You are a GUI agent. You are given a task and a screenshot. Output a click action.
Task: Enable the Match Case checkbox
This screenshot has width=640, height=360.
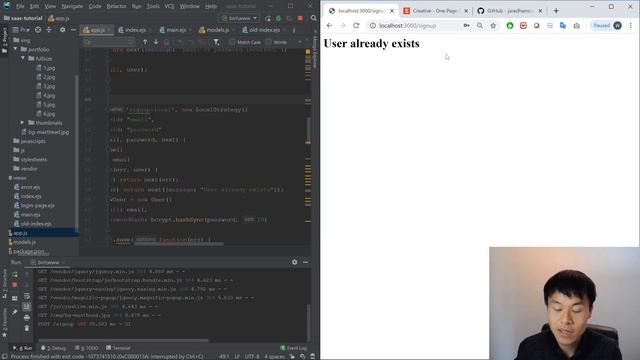[x=232, y=42]
